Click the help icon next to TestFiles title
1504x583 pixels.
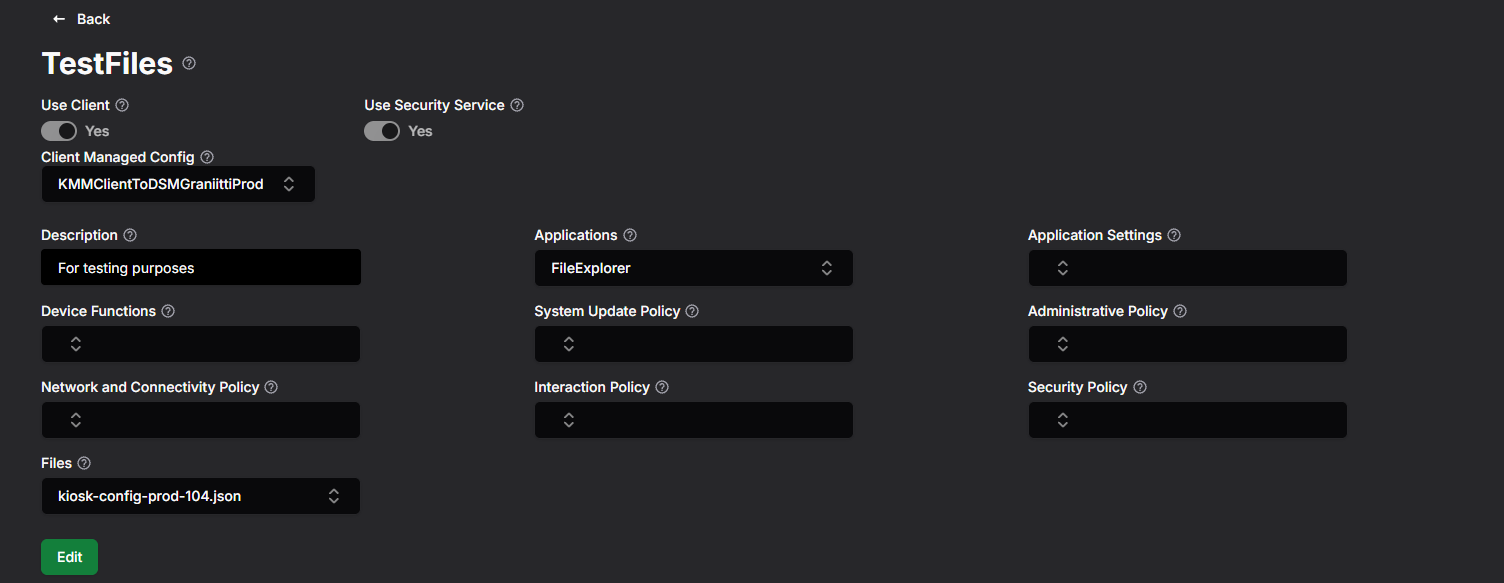(189, 64)
